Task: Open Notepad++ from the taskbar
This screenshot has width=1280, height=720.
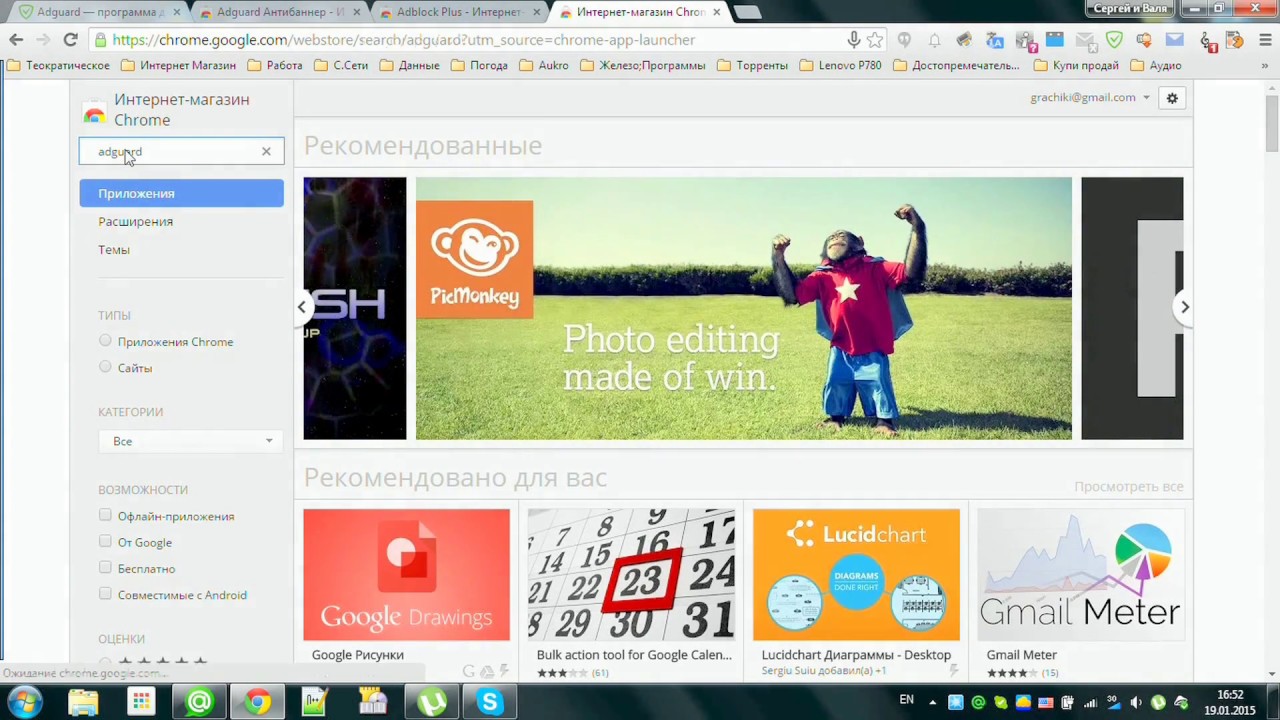Action: coord(315,702)
